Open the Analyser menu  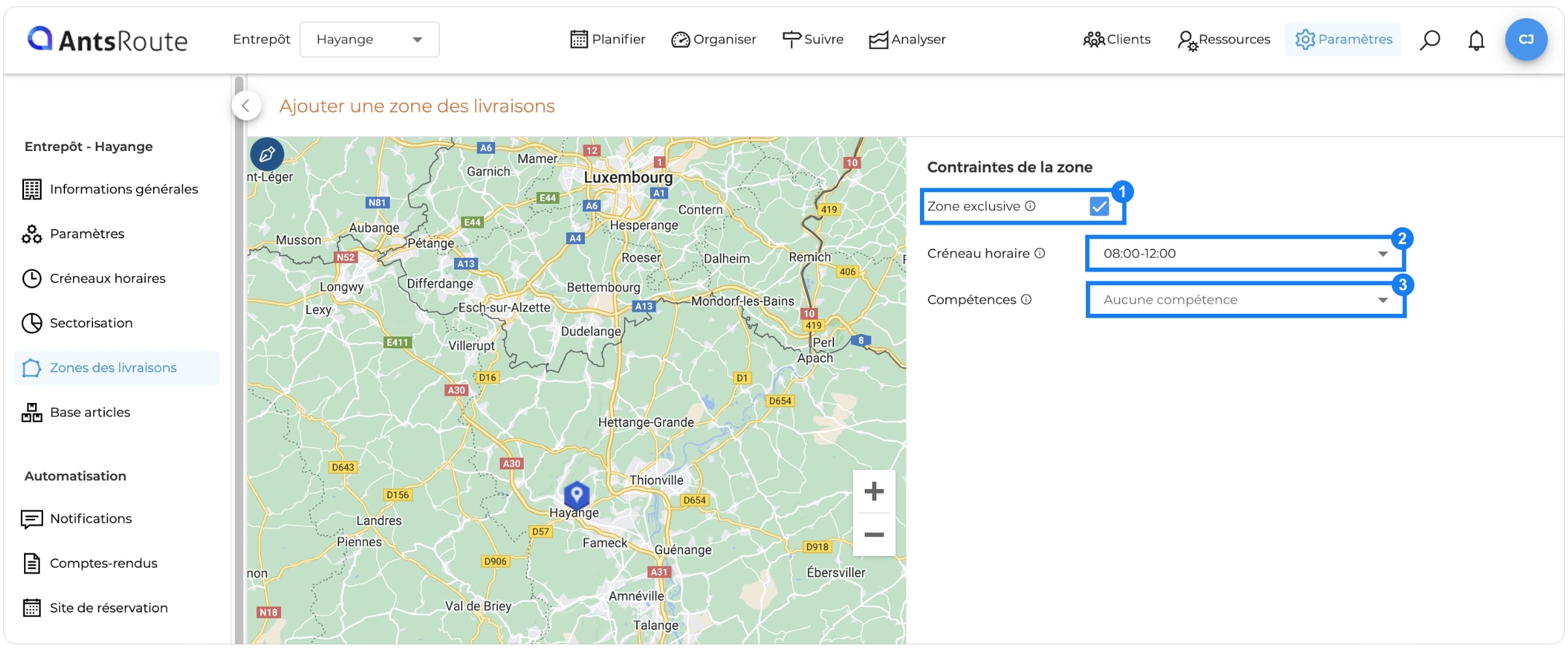click(x=907, y=40)
